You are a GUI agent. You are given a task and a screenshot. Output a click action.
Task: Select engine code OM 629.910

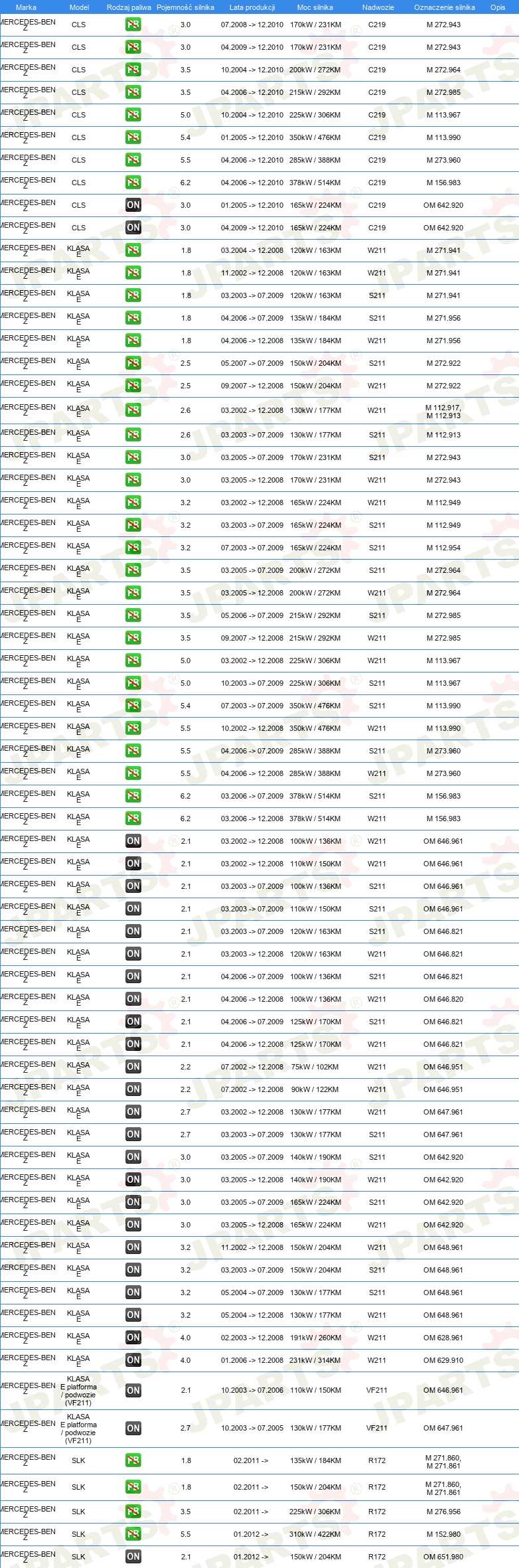pos(443,1360)
